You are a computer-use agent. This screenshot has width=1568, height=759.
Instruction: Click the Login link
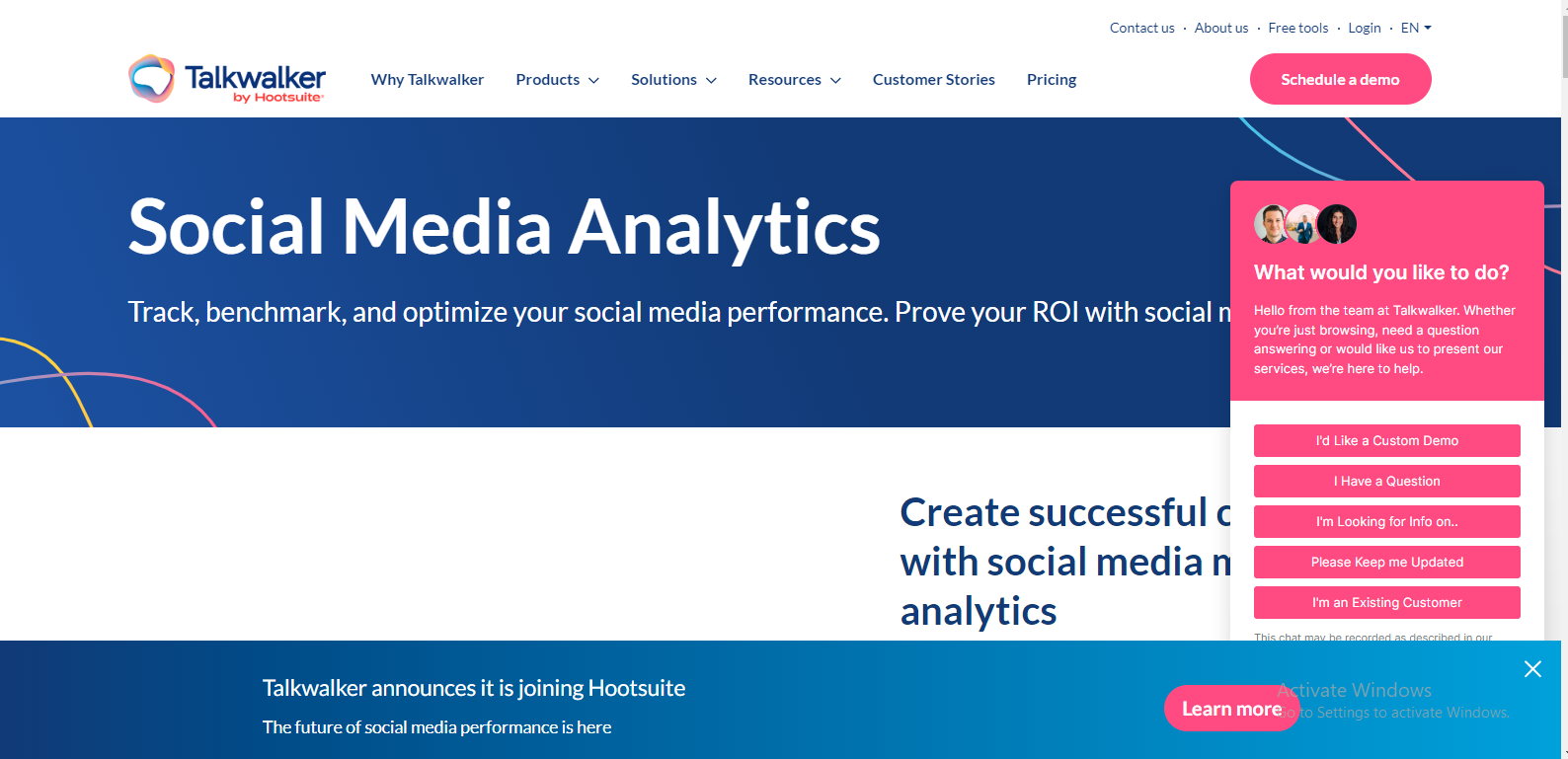tap(1364, 28)
